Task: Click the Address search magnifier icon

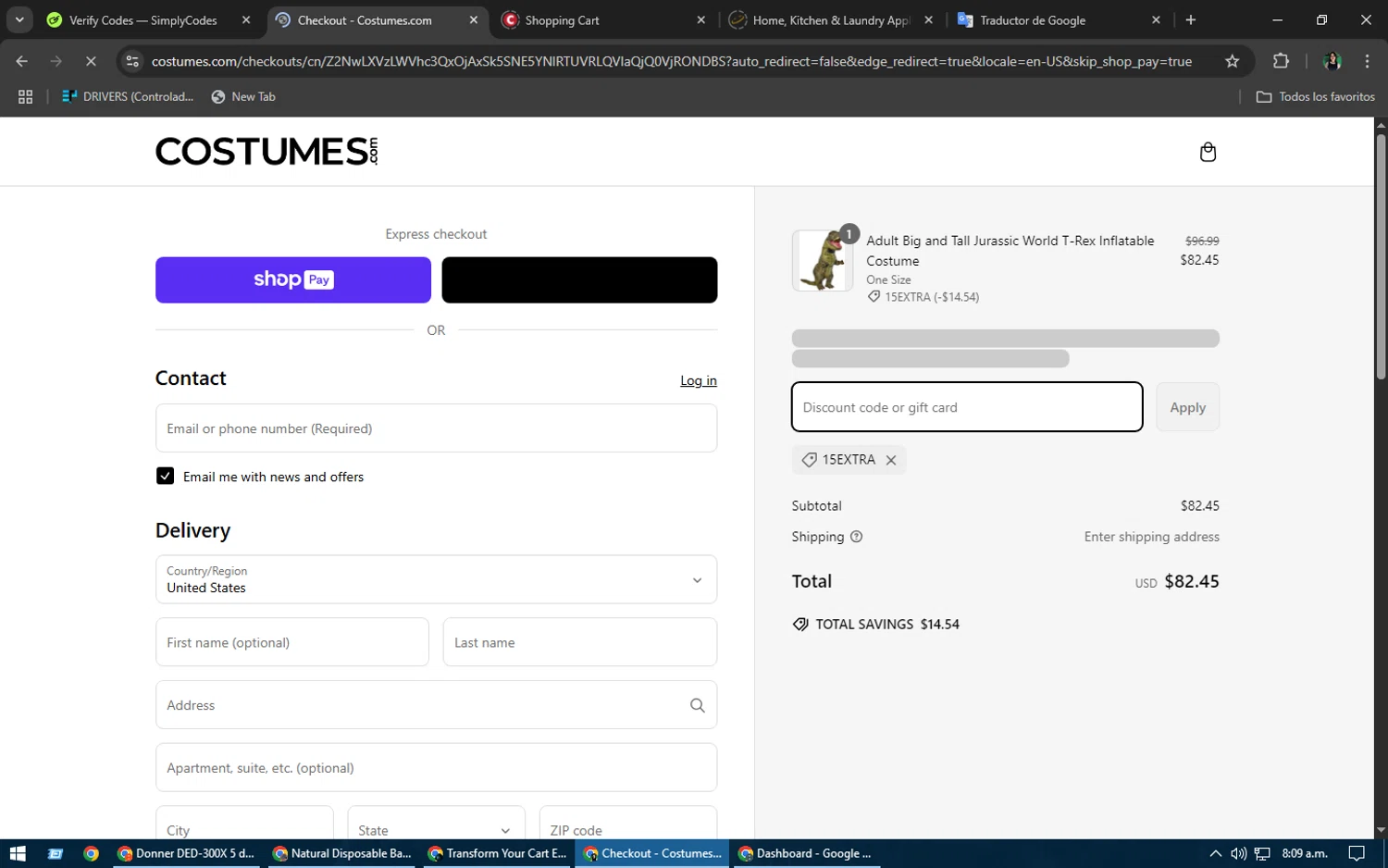Action: tap(697, 705)
